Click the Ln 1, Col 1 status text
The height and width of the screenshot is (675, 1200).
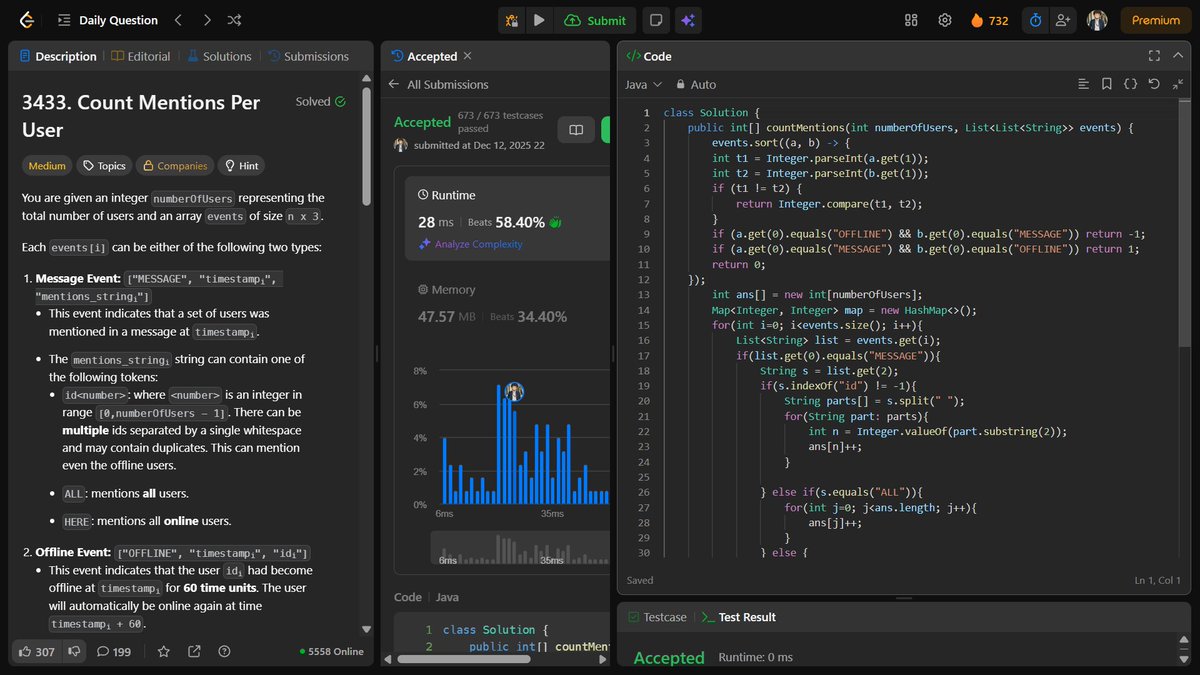click(1158, 580)
